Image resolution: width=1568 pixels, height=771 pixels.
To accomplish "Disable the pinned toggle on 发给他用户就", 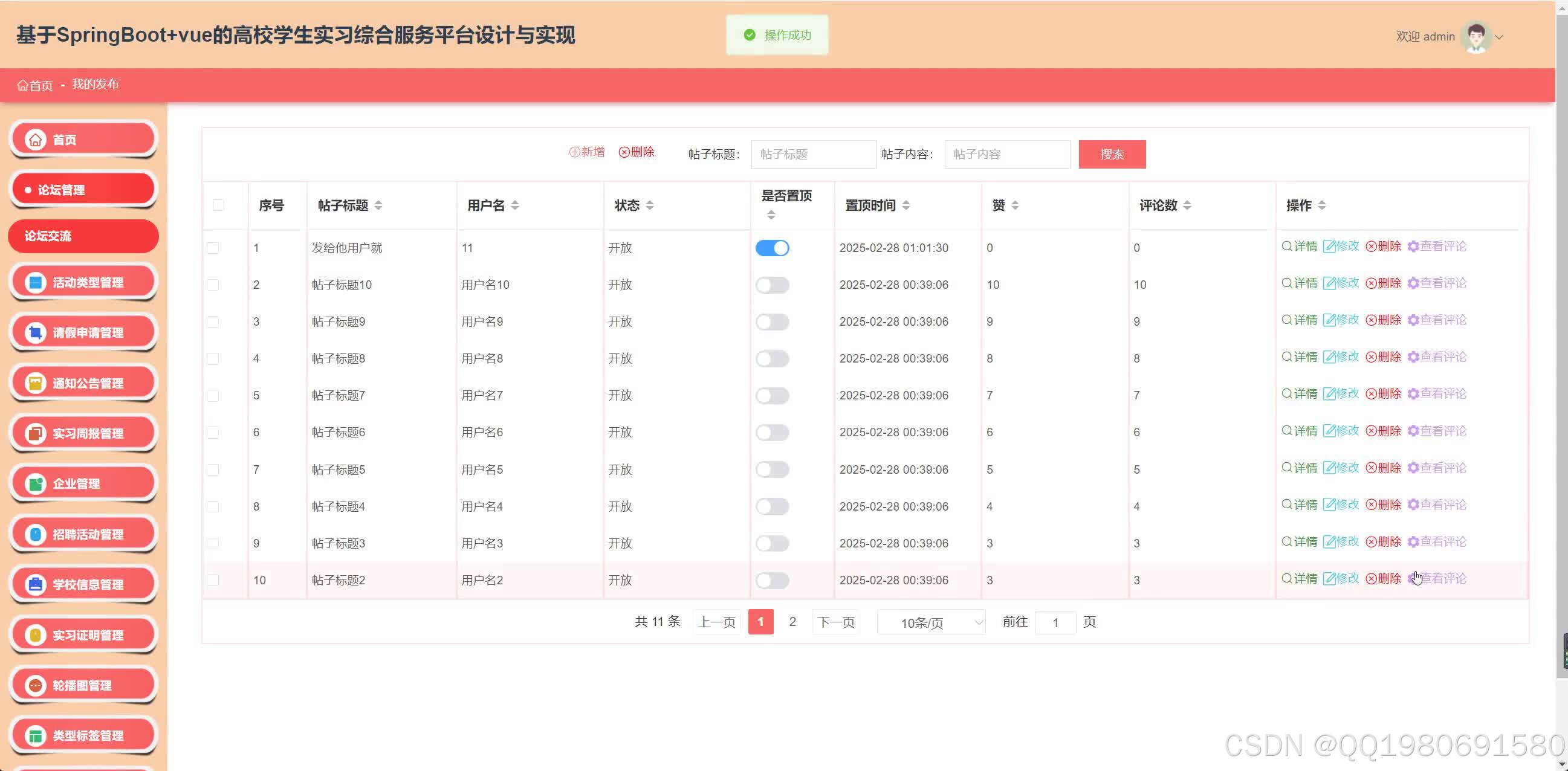I will 772,248.
